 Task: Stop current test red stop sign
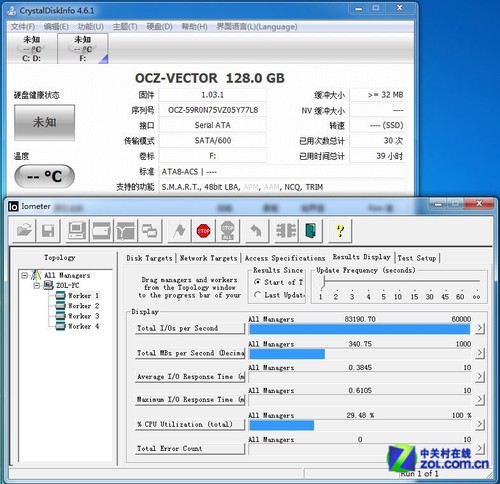(x=203, y=230)
